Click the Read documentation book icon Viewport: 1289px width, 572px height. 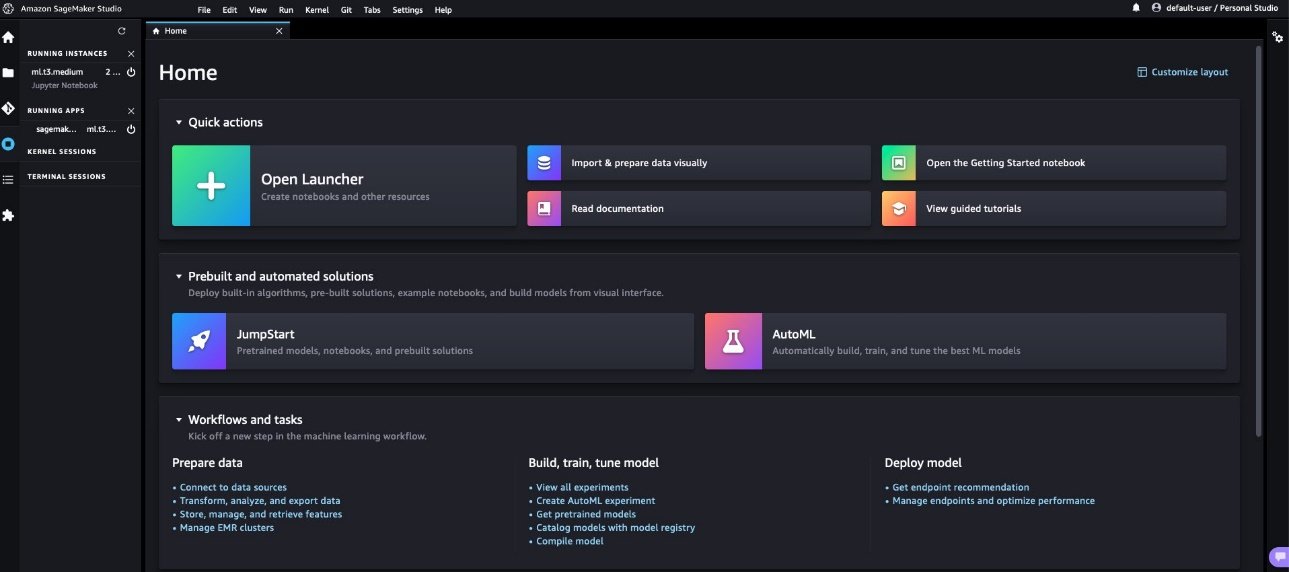point(544,209)
